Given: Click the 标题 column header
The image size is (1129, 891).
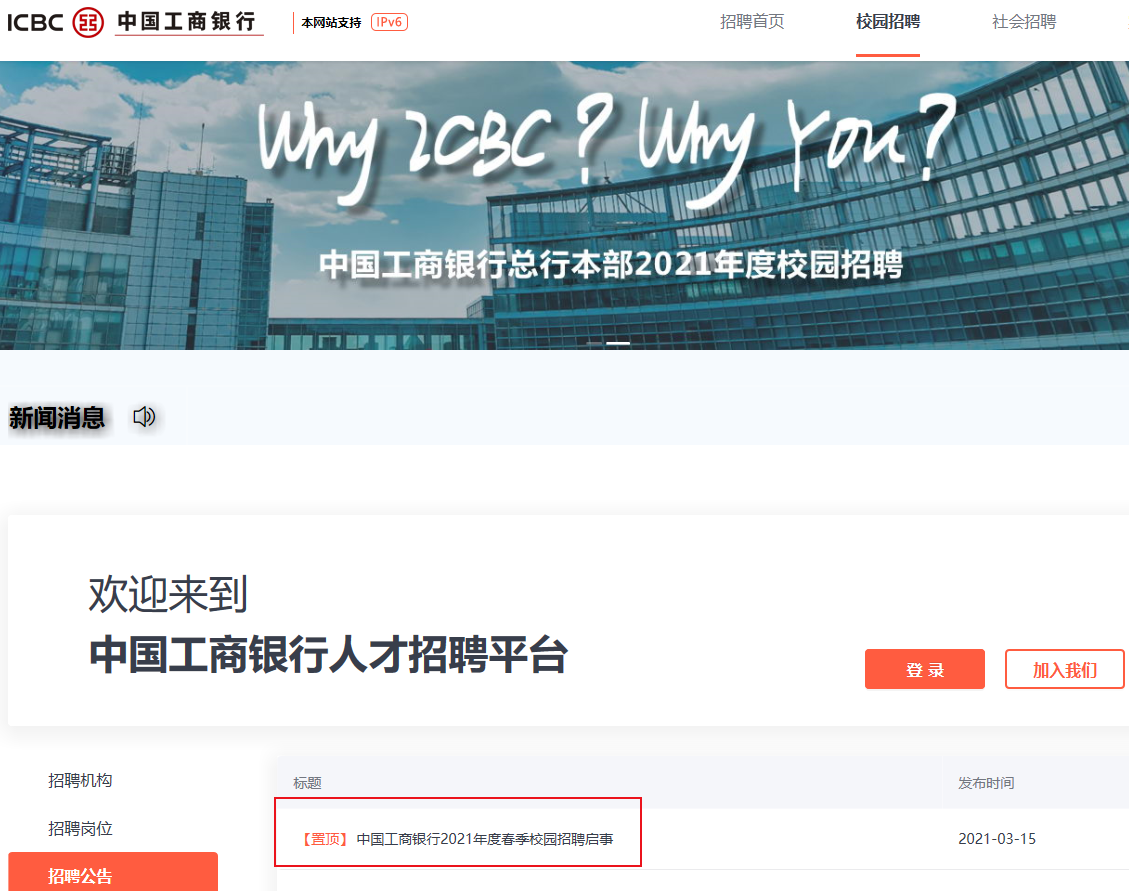Looking at the screenshot, I should click(307, 783).
